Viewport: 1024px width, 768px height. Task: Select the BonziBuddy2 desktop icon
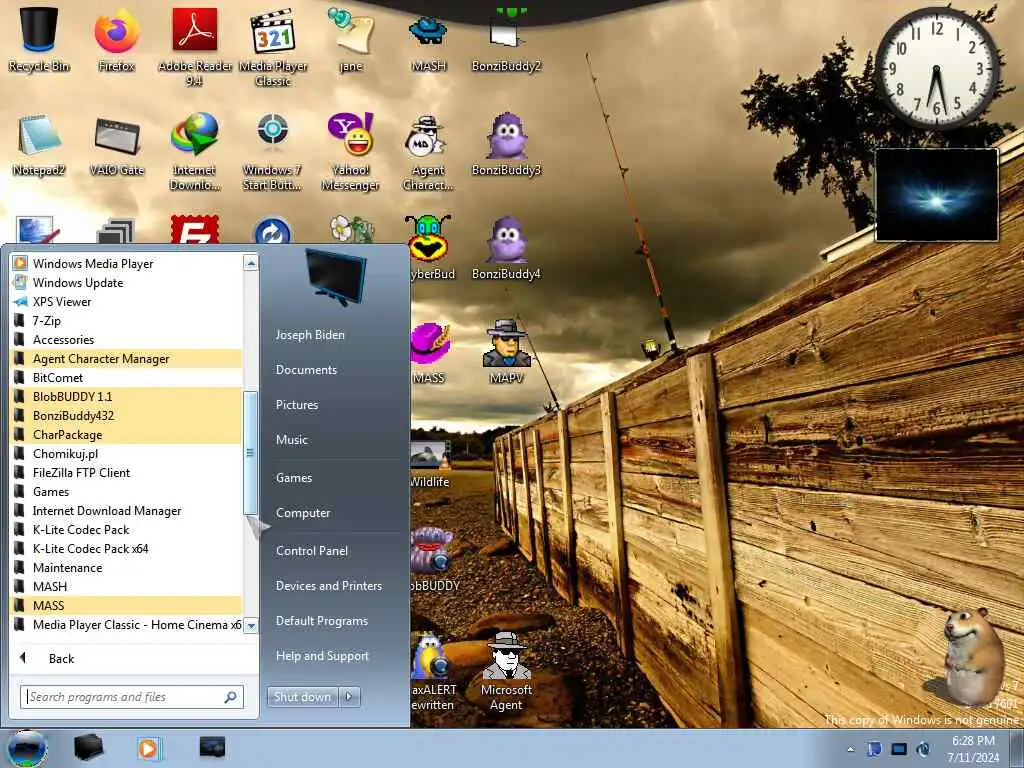(x=506, y=39)
